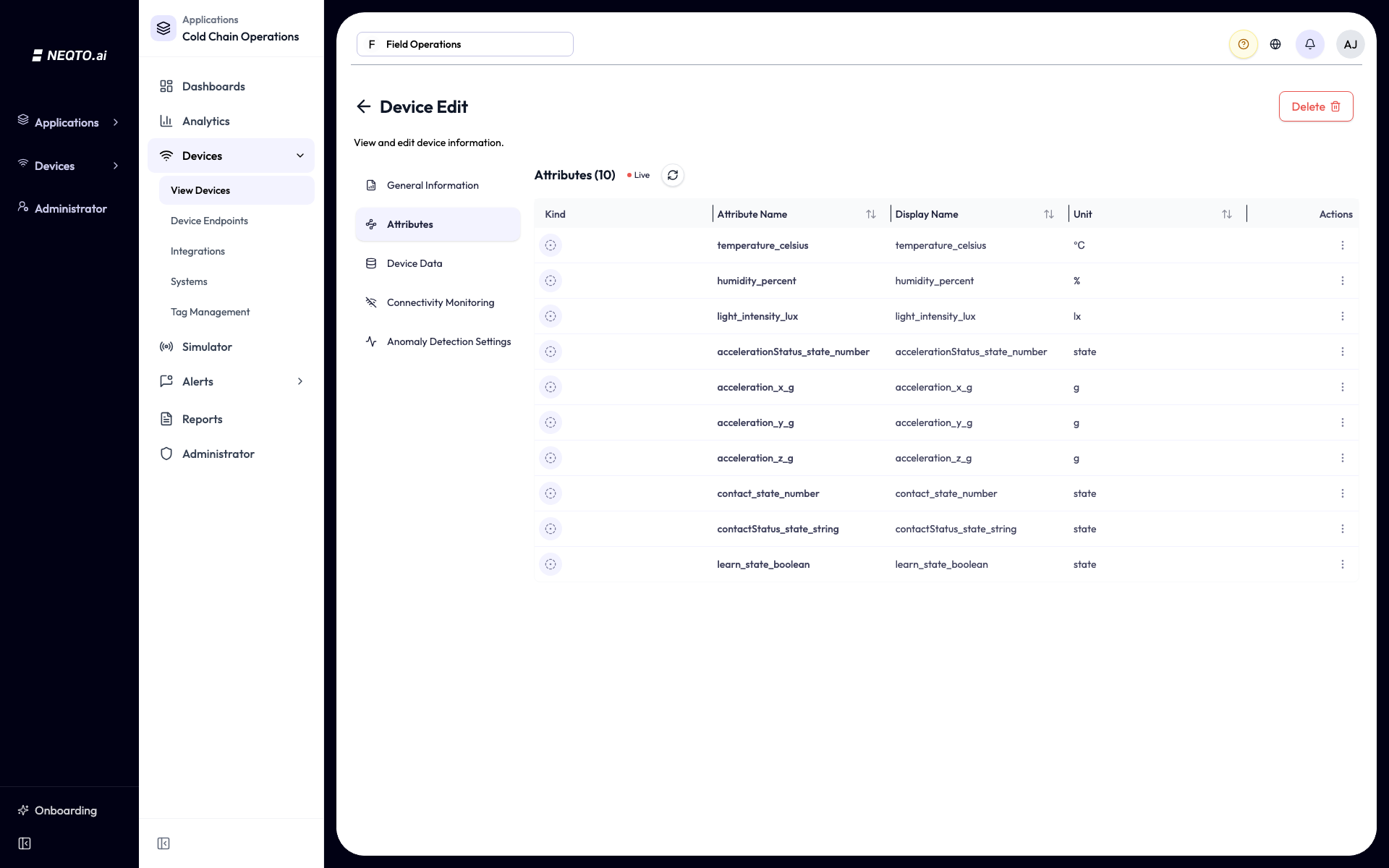Image resolution: width=1389 pixels, height=868 pixels.
Task: Expand the Alerts menu section
Action: 300,381
